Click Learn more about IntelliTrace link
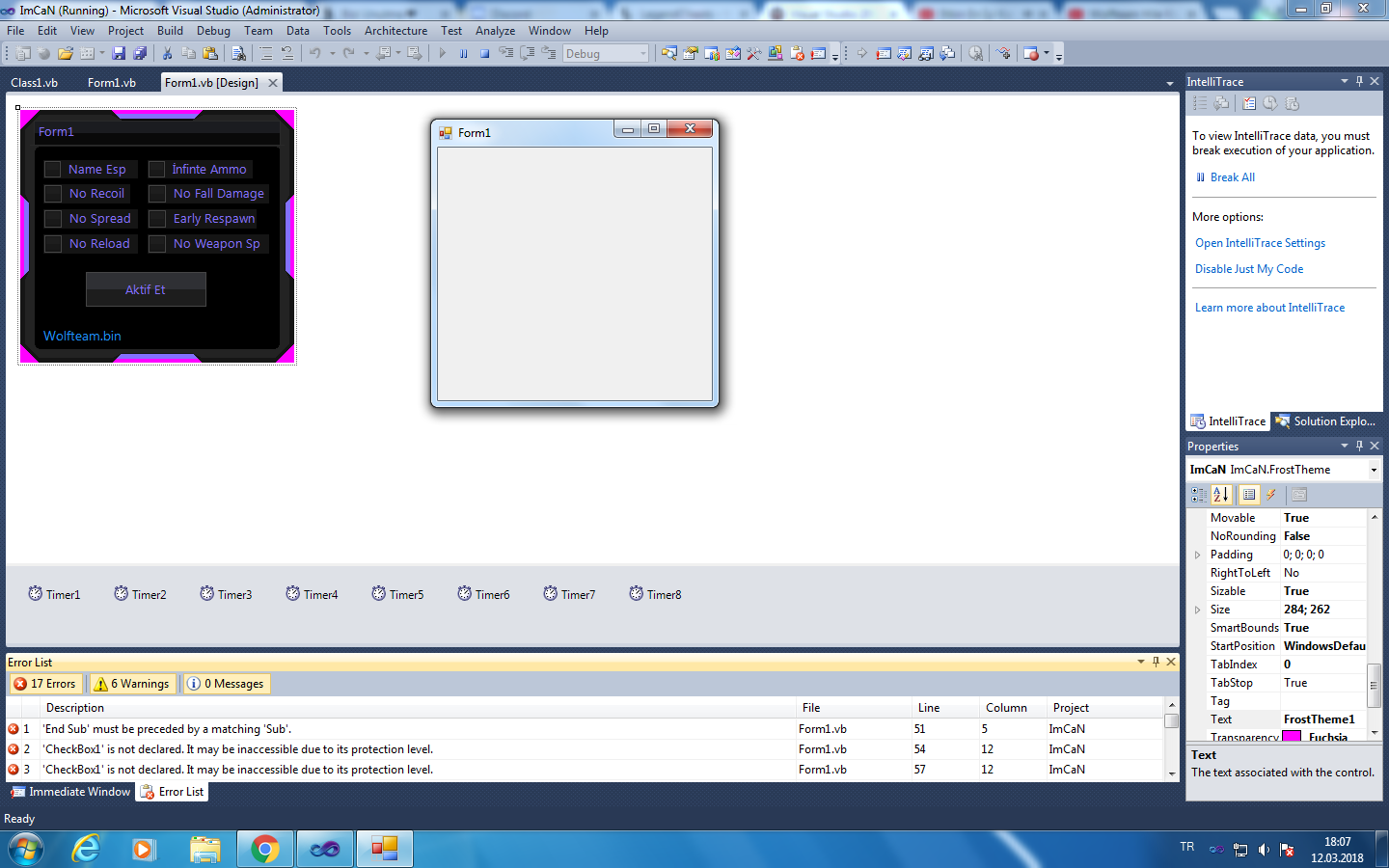The image size is (1389, 868). tap(1269, 308)
